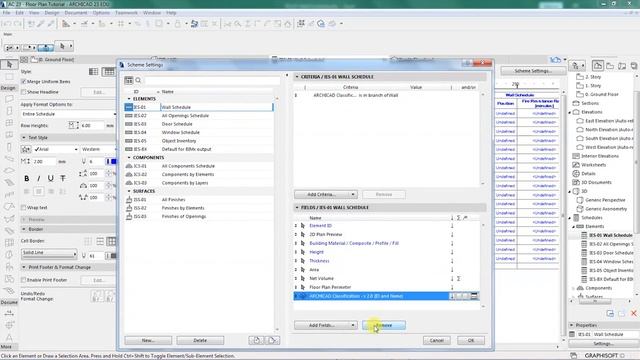640x360 pixels.
Task: Click the sum icon in the Net Volume row
Action: (x=458, y=278)
